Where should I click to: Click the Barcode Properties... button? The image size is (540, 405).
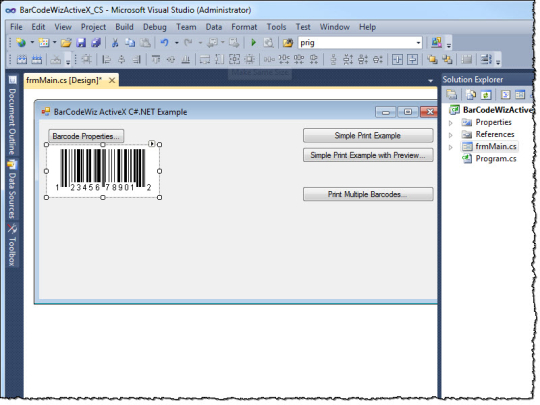[86, 136]
